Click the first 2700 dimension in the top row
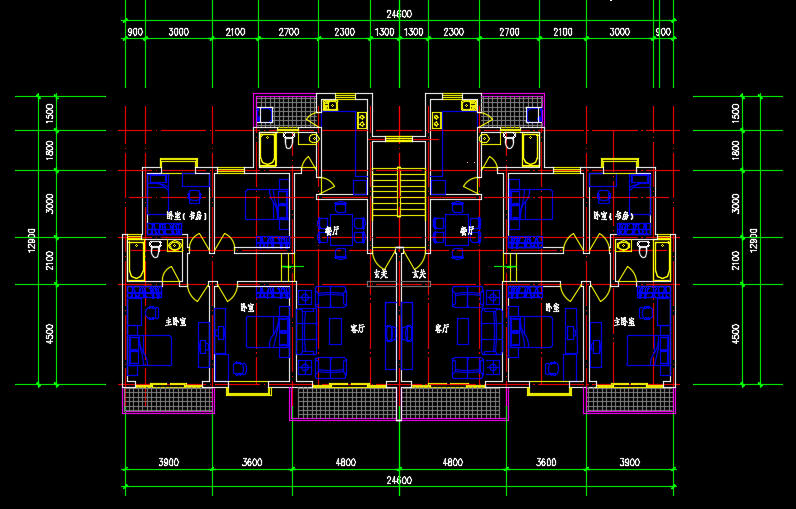796x509 pixels. tap(289, 32)
